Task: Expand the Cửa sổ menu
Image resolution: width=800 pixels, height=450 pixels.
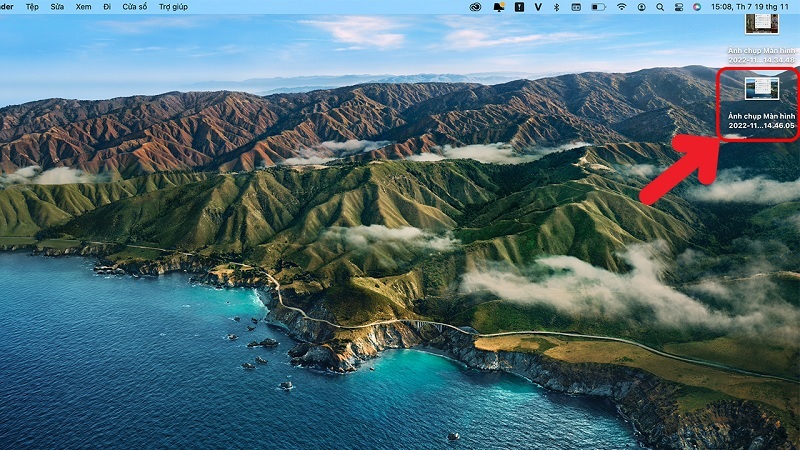Action: 134,6
